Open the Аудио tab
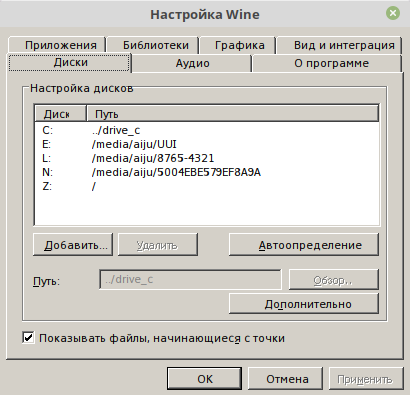The height and width of the screenshot is (395, 410). (192, 63)
